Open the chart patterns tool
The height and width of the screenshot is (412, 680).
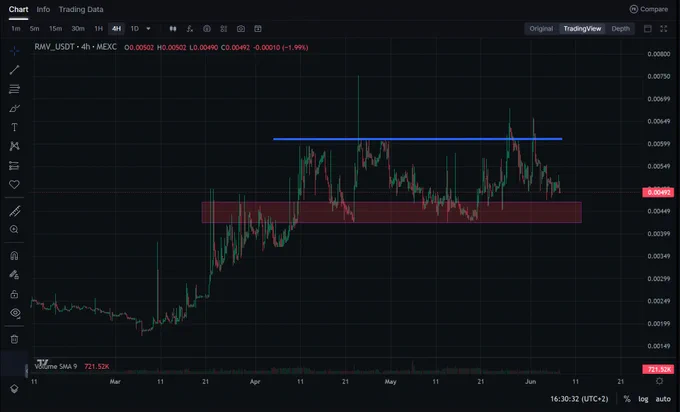coord(14,146)
